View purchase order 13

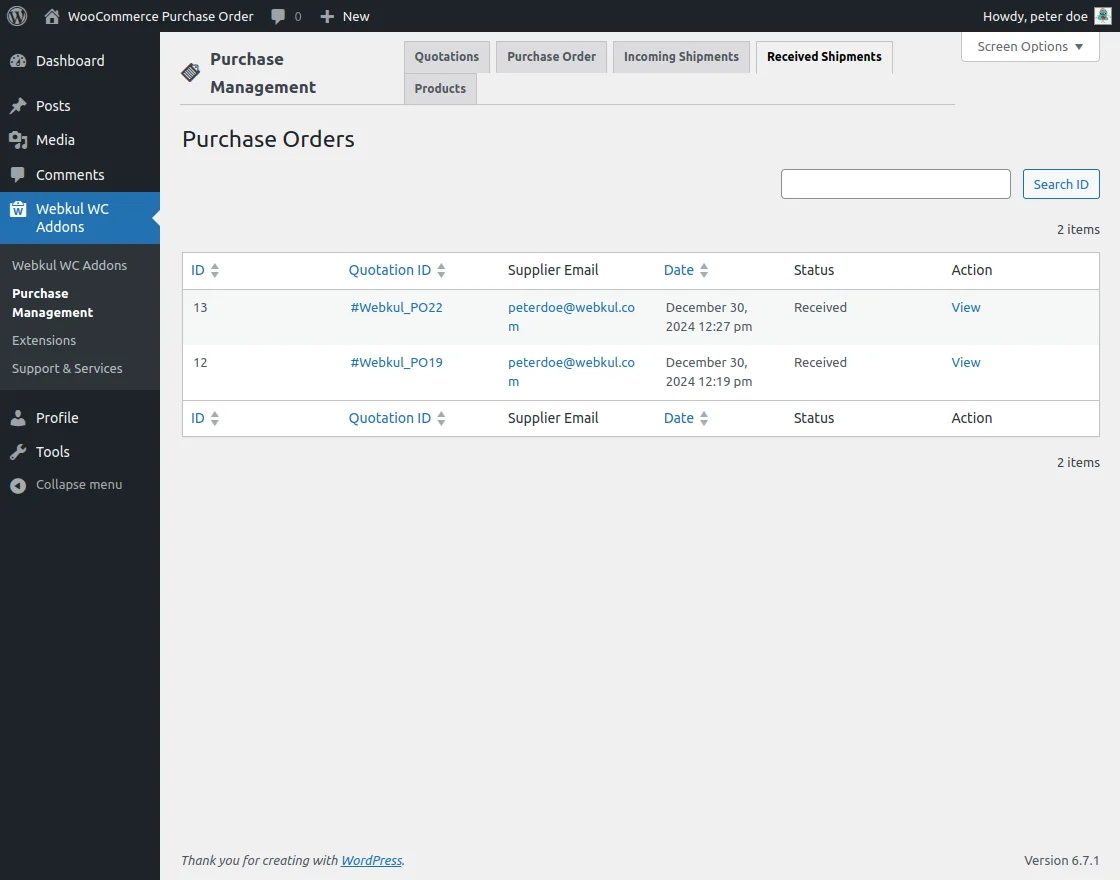pyautogui.click(x=965, y=308)
